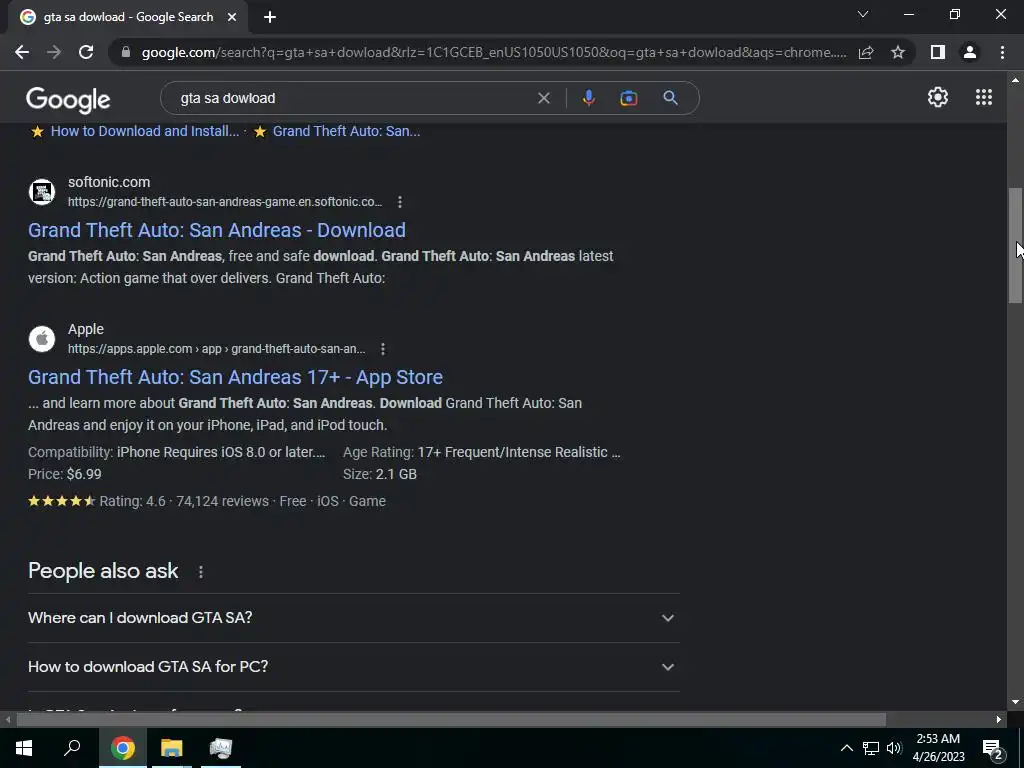
Task: Close the gta sa dowload tab
Action: coord(232,17)
